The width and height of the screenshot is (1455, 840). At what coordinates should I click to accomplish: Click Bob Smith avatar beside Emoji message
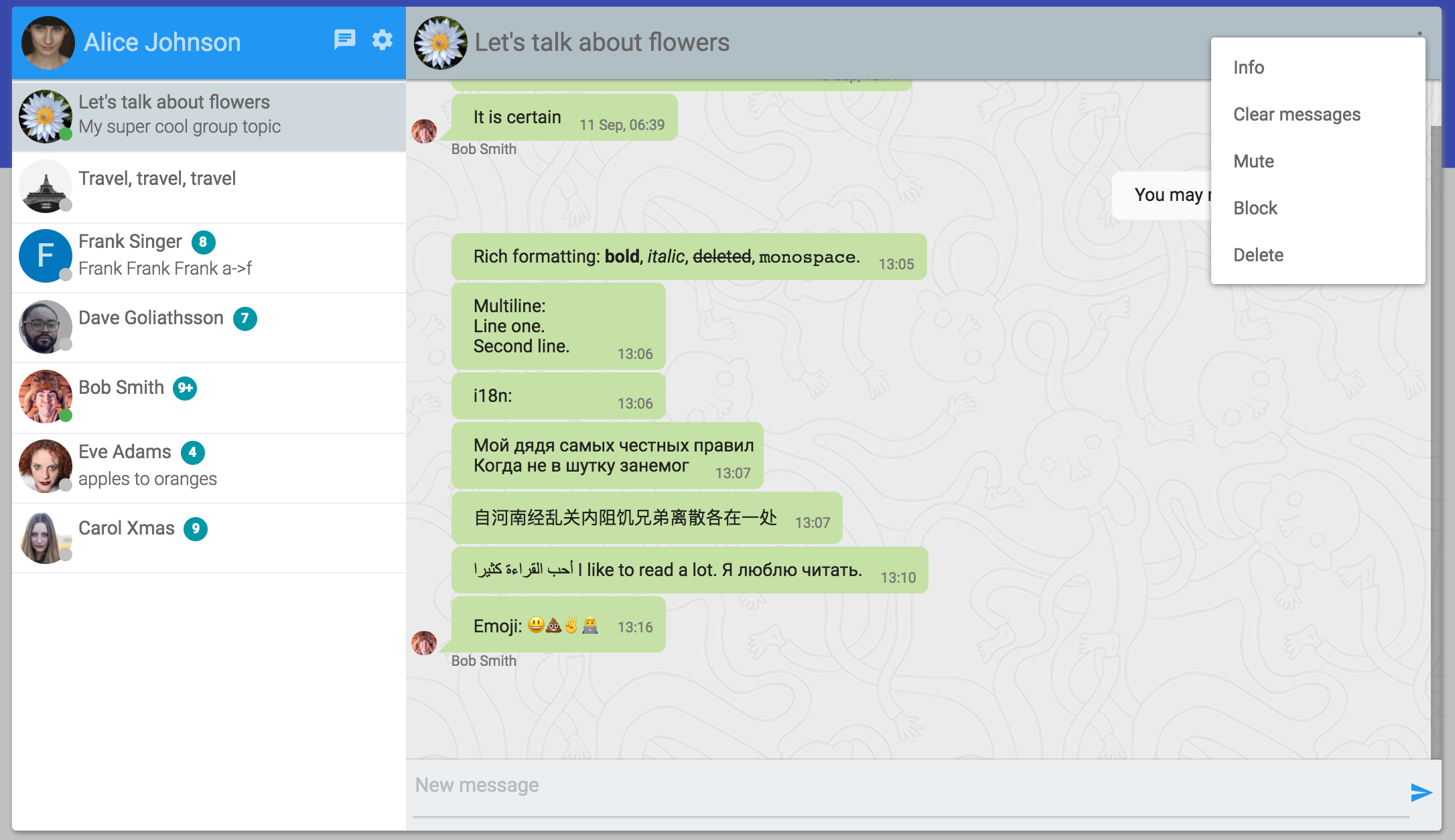424,643
